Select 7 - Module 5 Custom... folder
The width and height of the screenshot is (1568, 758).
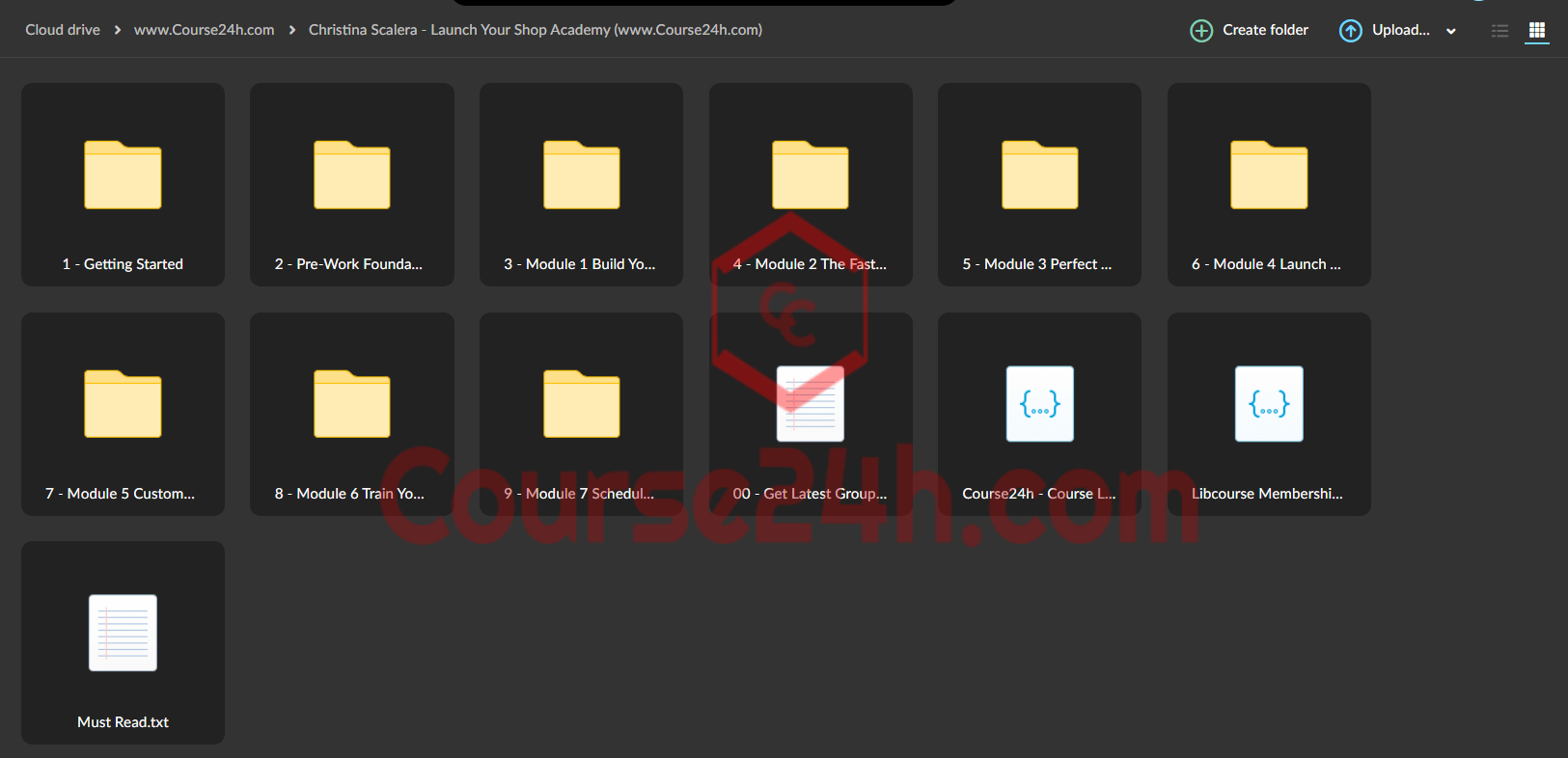click(x=123, y=414)
